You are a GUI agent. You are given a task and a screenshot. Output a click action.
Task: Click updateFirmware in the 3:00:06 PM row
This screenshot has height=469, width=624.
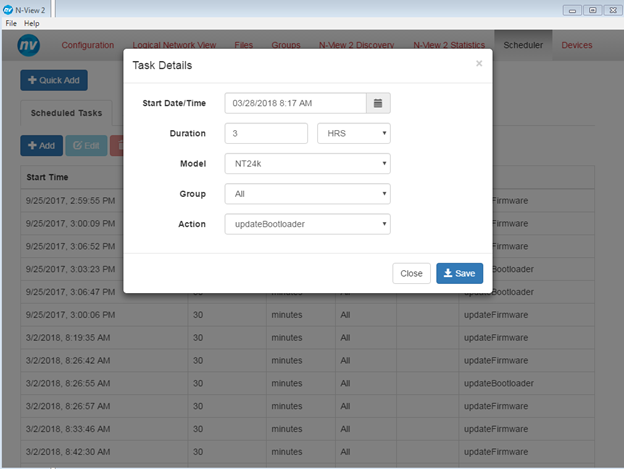pos(496,315)
